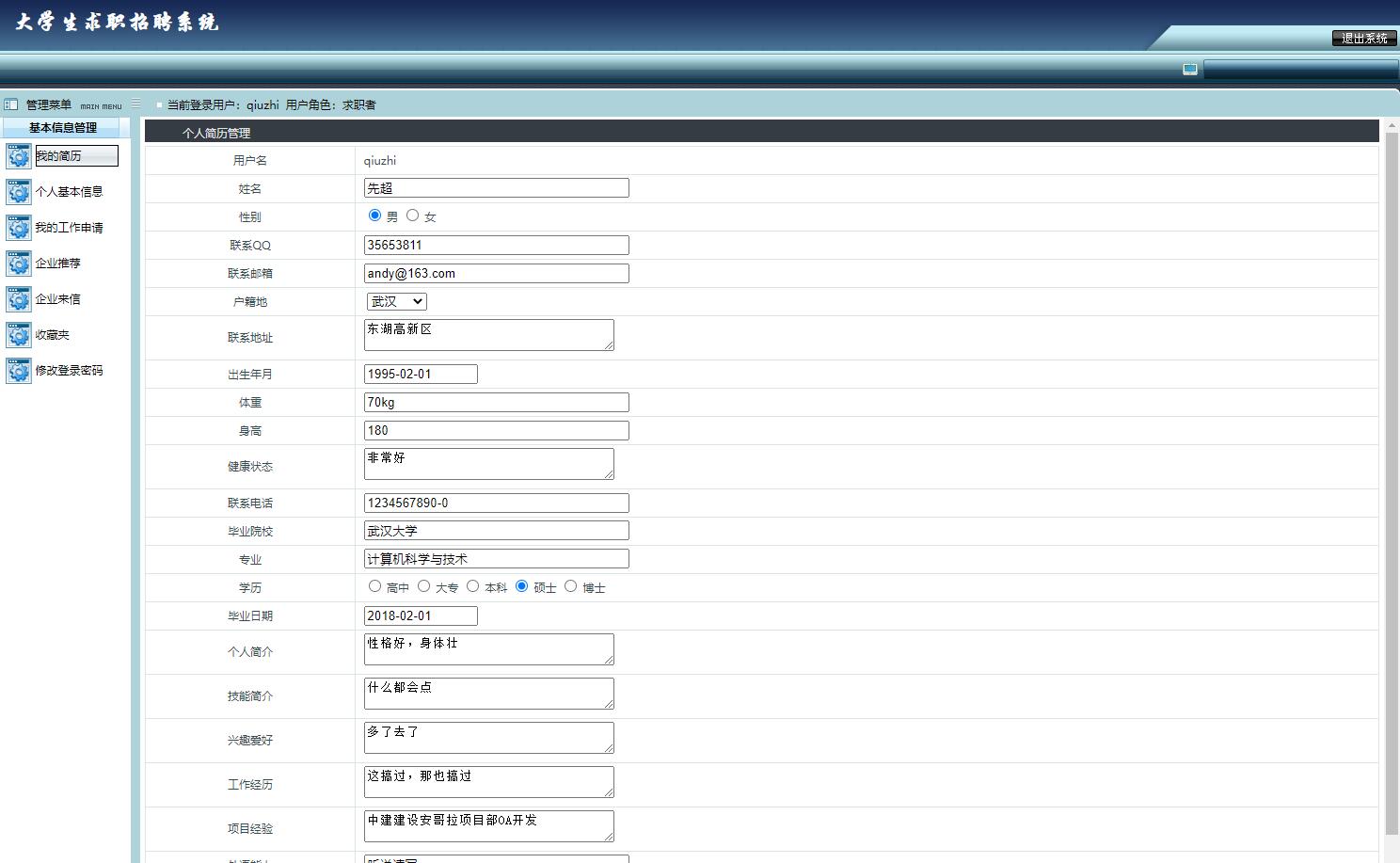Click the 联系地址 text area
Screen dimensions: 1400x863
[x=489, y=335]
